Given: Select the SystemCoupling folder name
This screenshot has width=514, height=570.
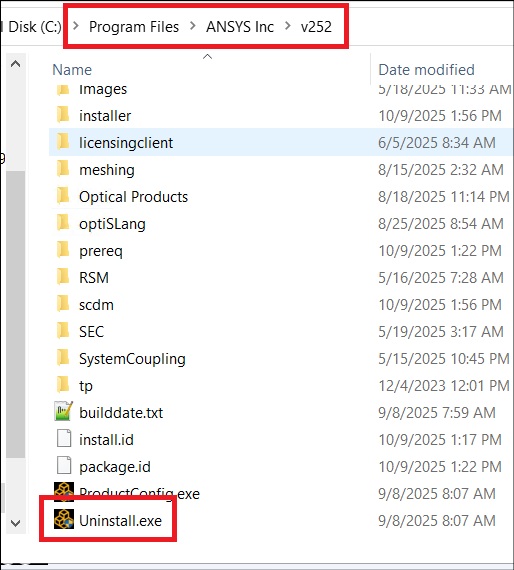Looking at the screenshot, I should 132,359.
